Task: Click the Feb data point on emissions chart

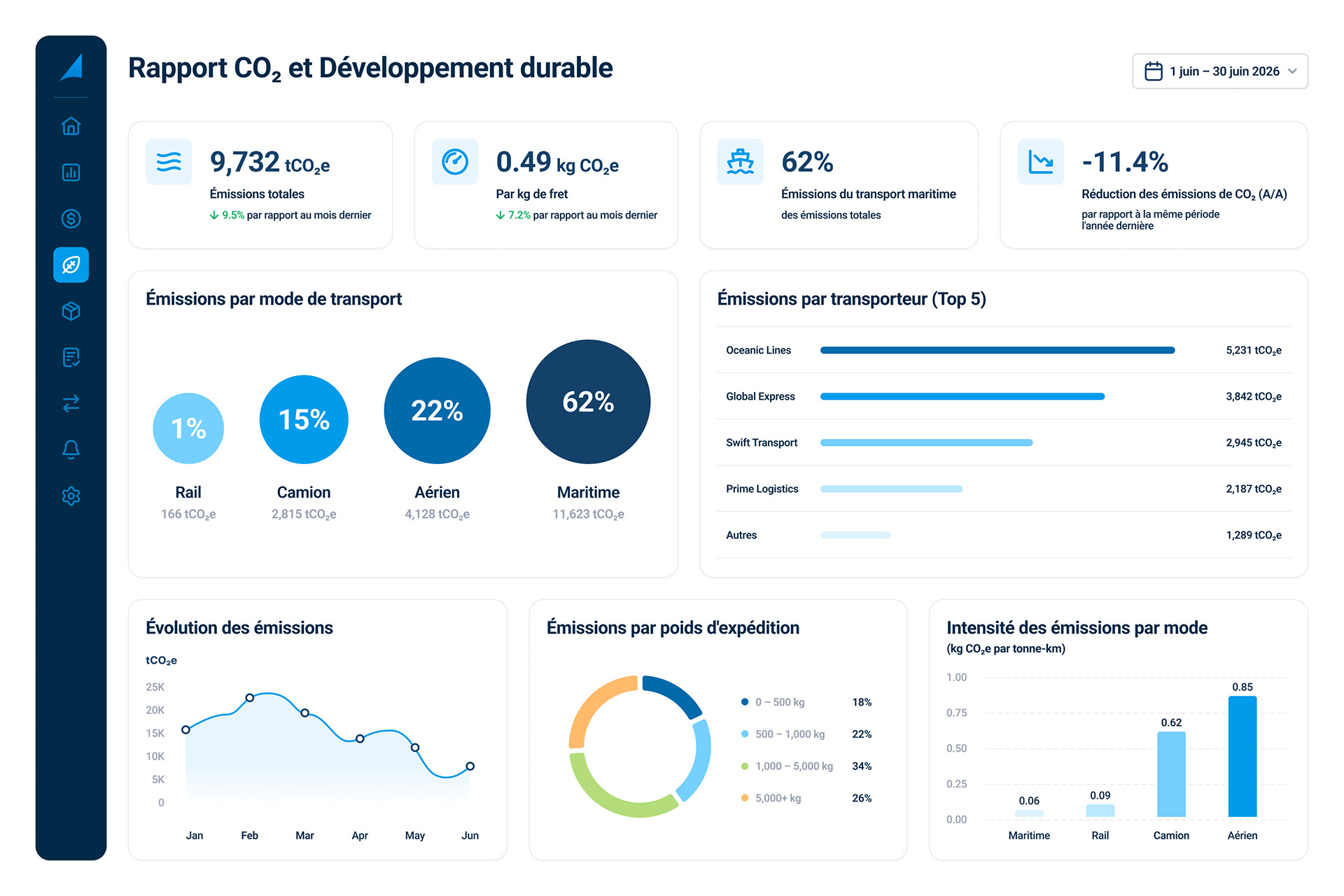Action: point(250,698)
